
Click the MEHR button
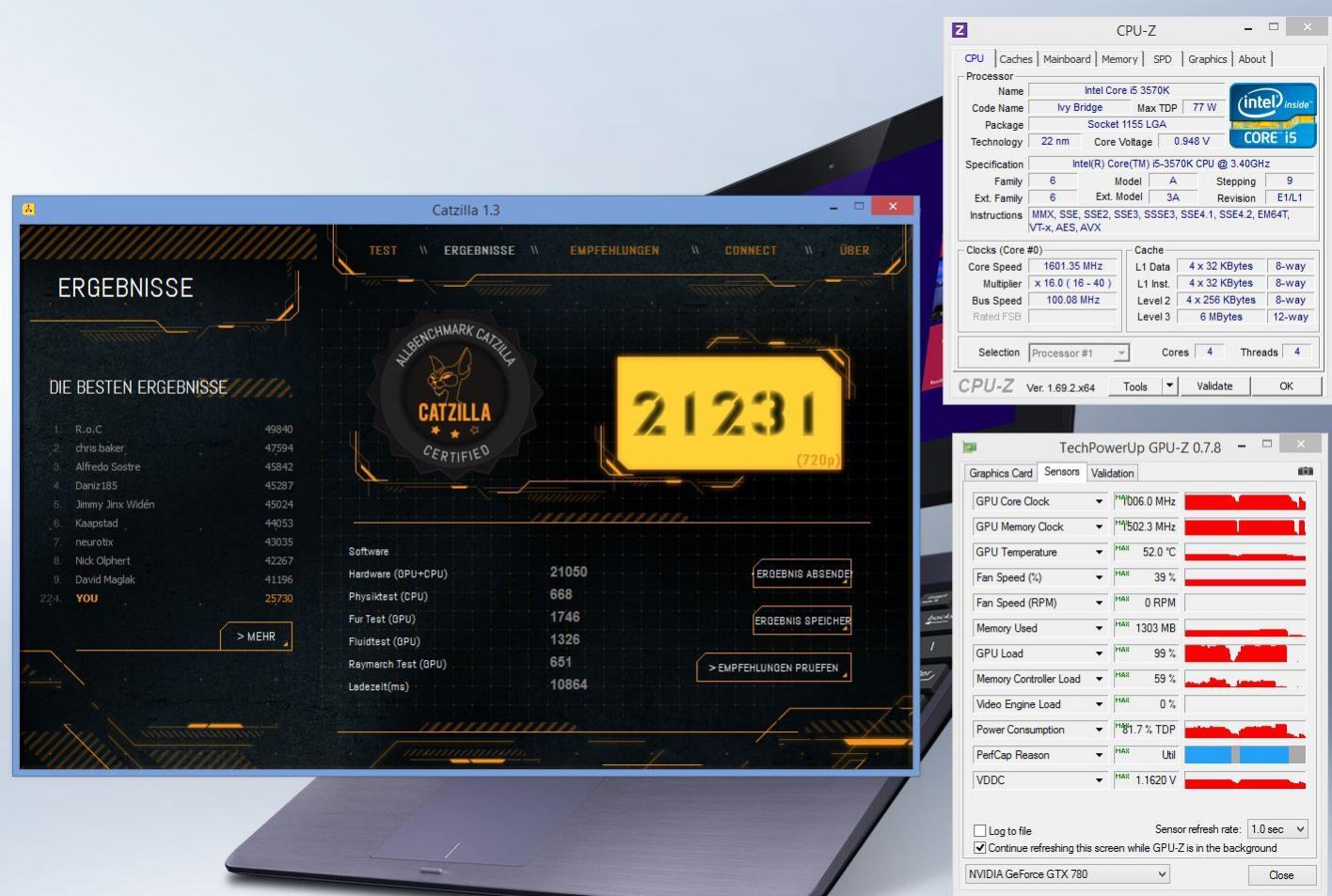coord(256,637)
